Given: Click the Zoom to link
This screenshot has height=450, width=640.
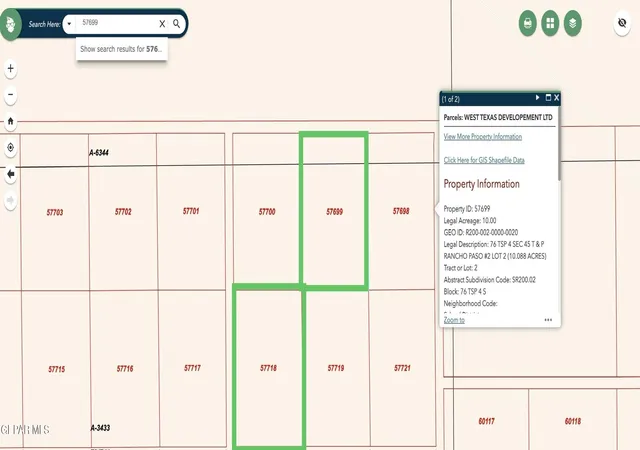Looking at the screenshot, I should 454,320.
